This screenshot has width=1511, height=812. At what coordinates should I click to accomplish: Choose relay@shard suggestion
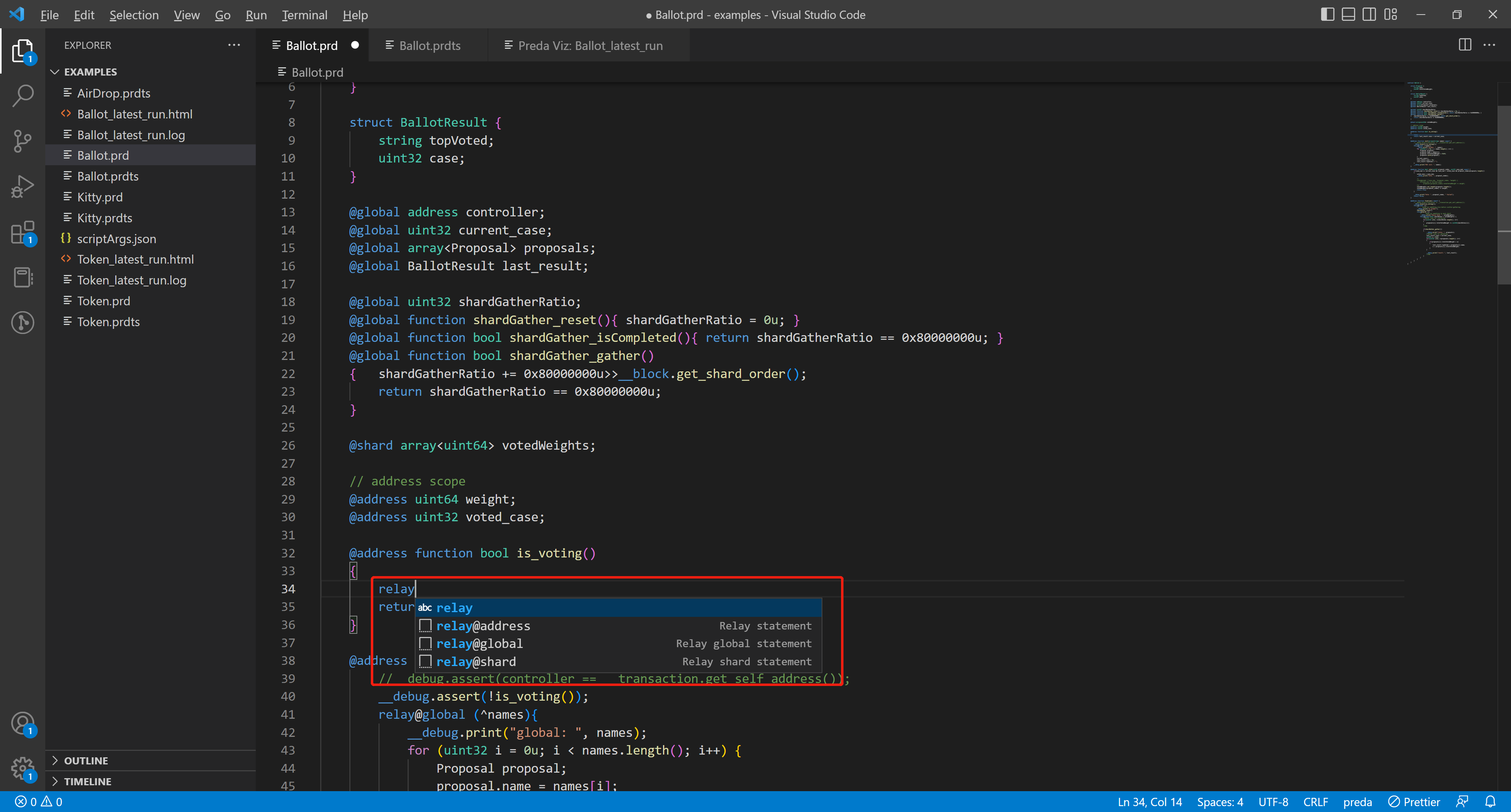619,661
